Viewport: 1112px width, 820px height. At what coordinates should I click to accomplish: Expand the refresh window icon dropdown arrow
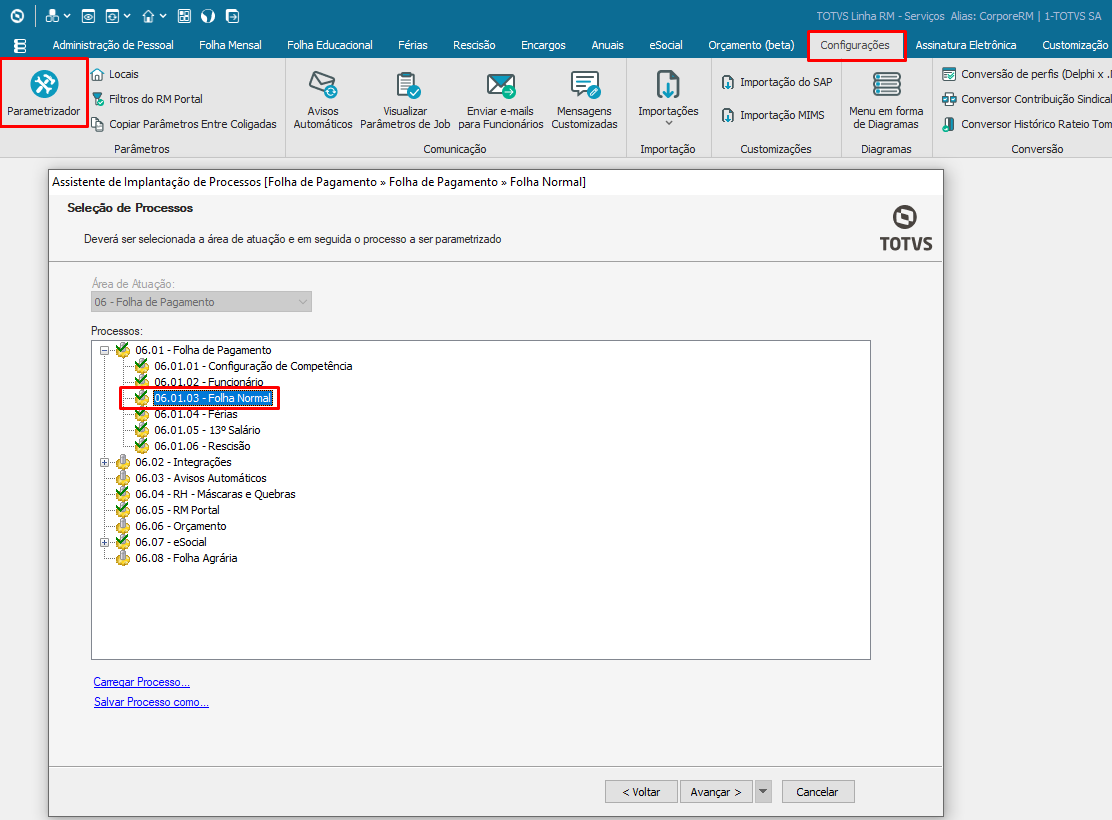[127, 16]
